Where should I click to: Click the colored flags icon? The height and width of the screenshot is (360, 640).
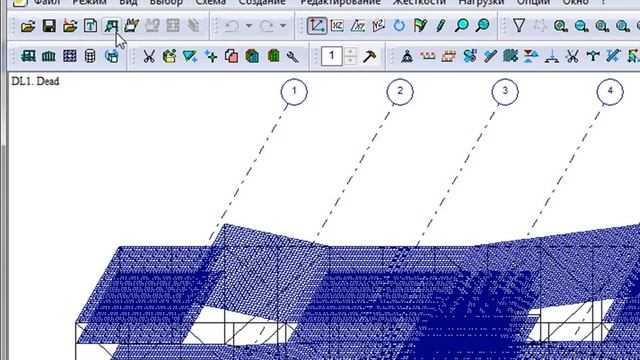[420, 26]
